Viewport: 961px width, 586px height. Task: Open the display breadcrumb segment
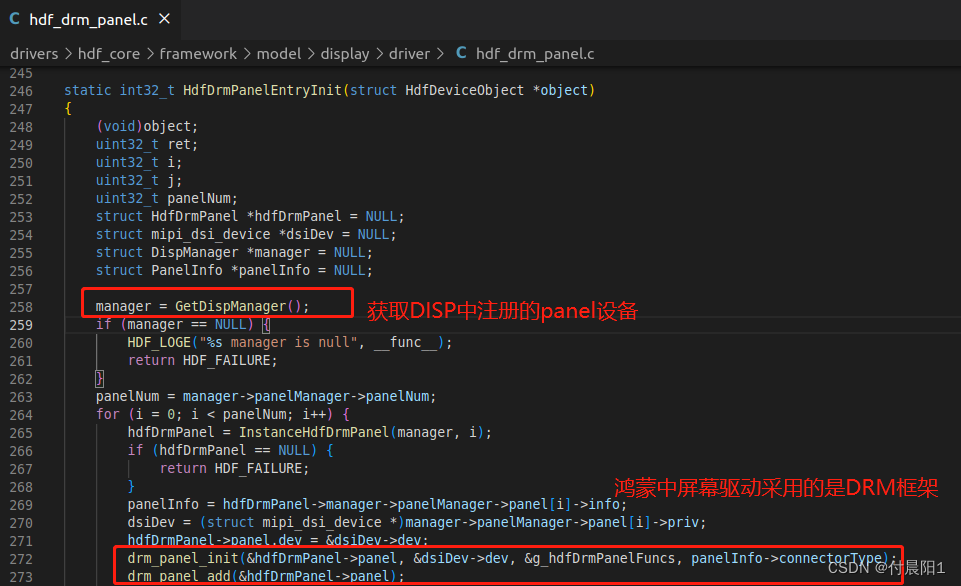pyautogui.click(x=345, y=54)
